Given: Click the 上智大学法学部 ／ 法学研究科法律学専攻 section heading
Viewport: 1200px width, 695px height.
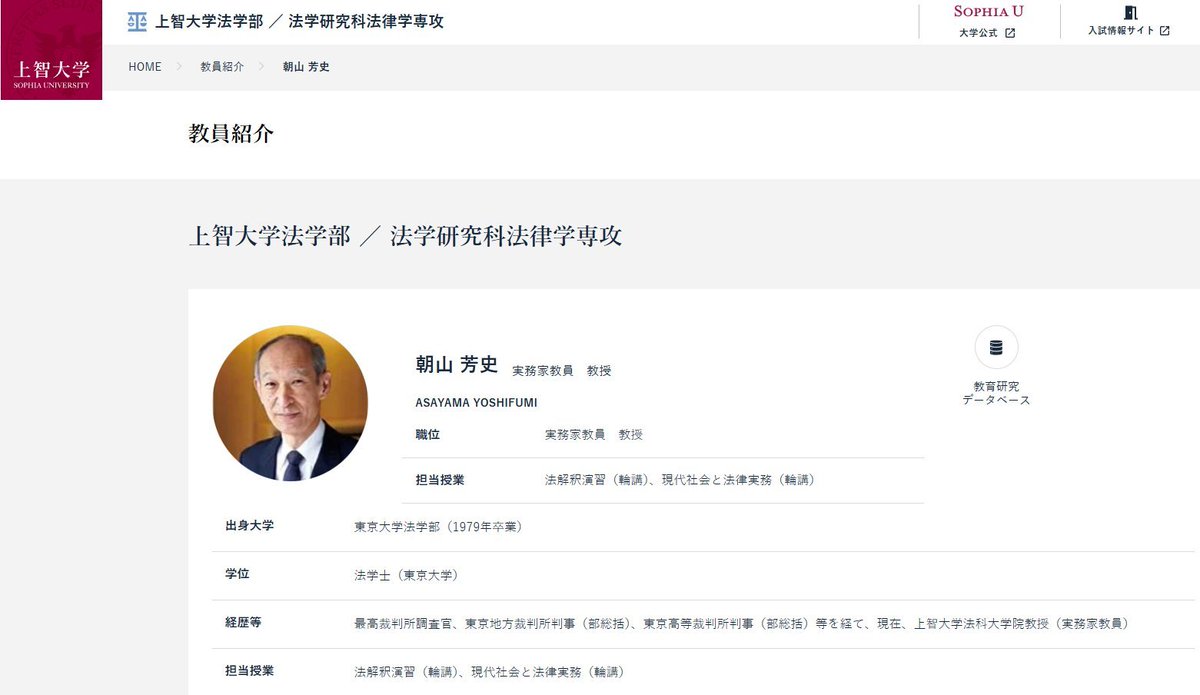Looking at the screenshot, I should pos(405,237).
